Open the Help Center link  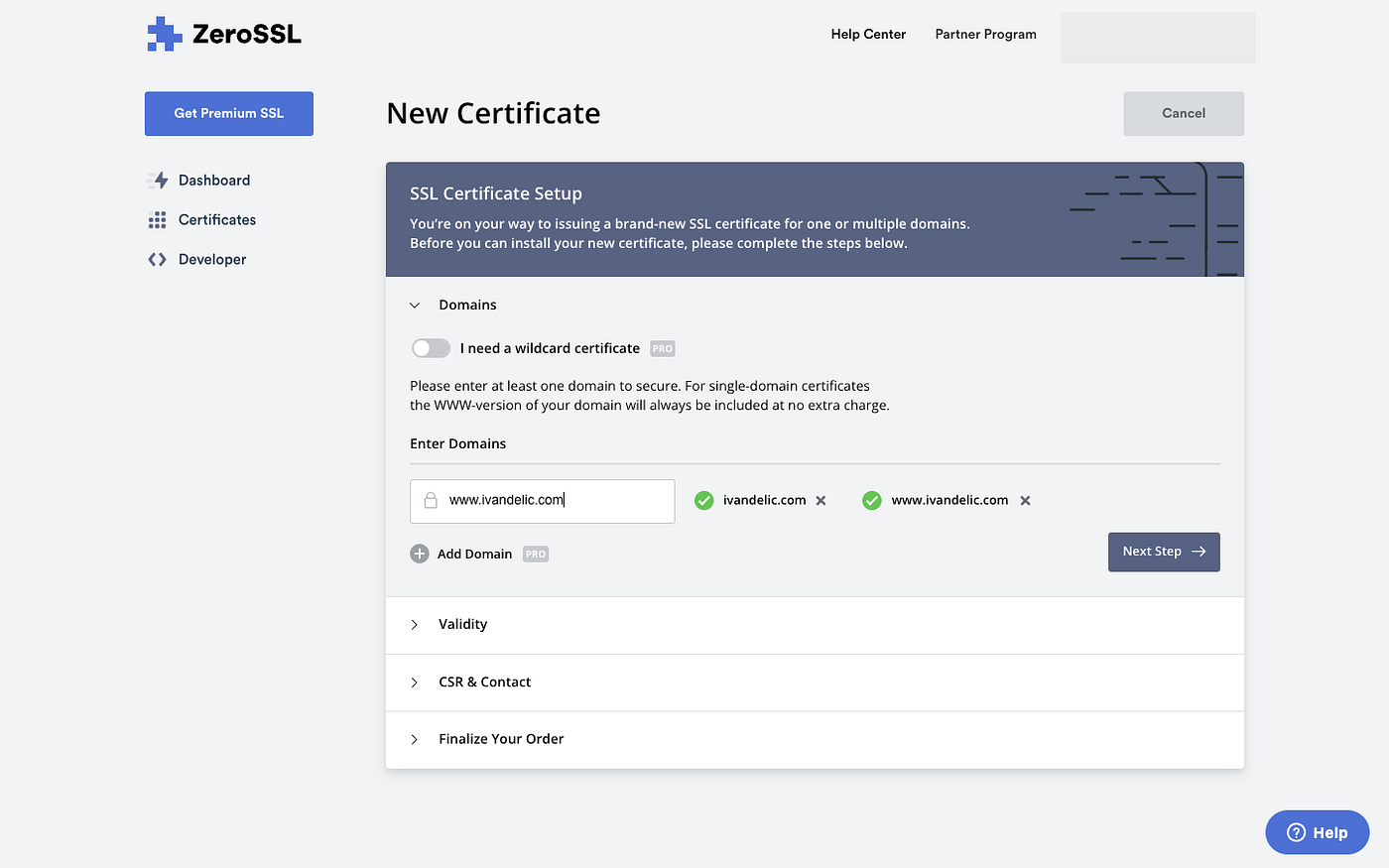tap(868, 34)
